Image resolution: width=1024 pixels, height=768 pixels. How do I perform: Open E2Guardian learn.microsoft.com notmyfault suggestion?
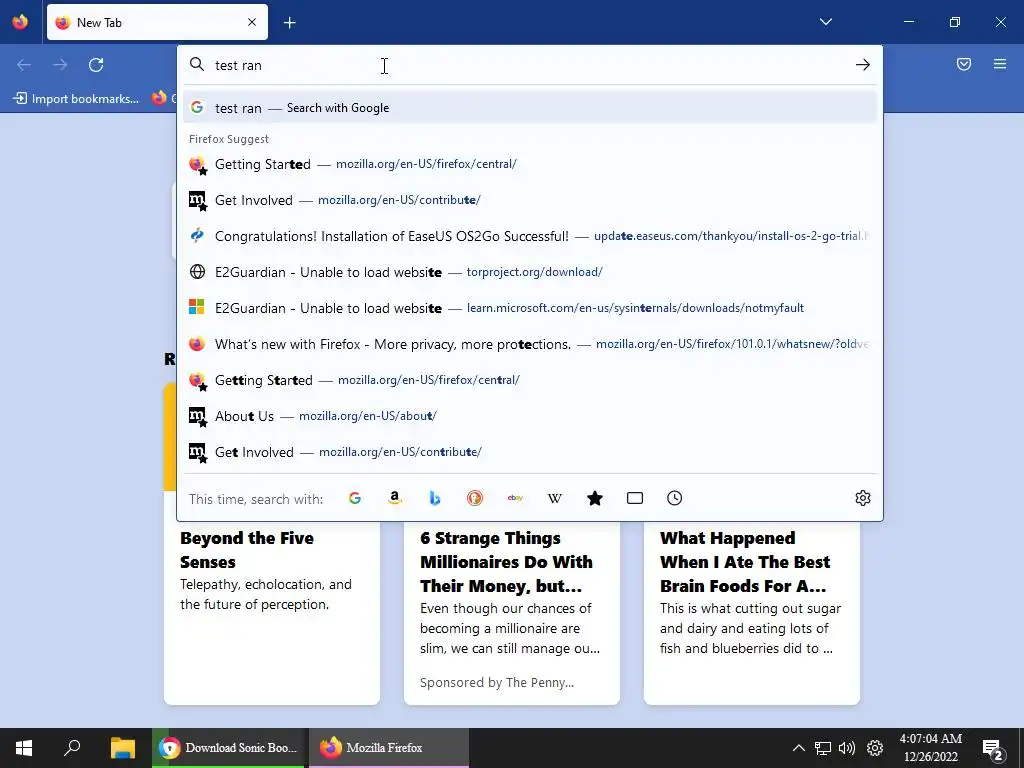530,308
